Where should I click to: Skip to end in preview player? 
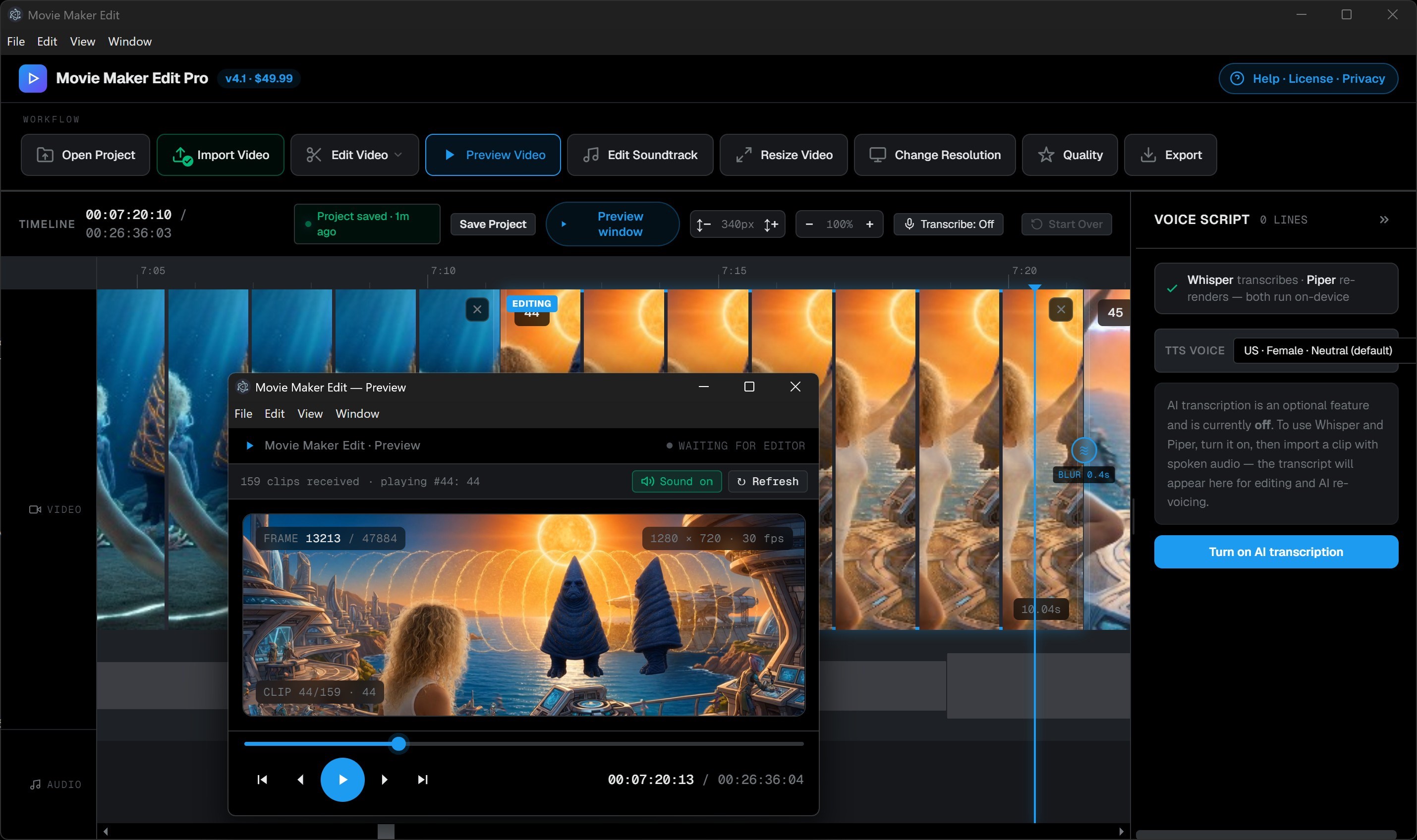(x=422, y=780)
